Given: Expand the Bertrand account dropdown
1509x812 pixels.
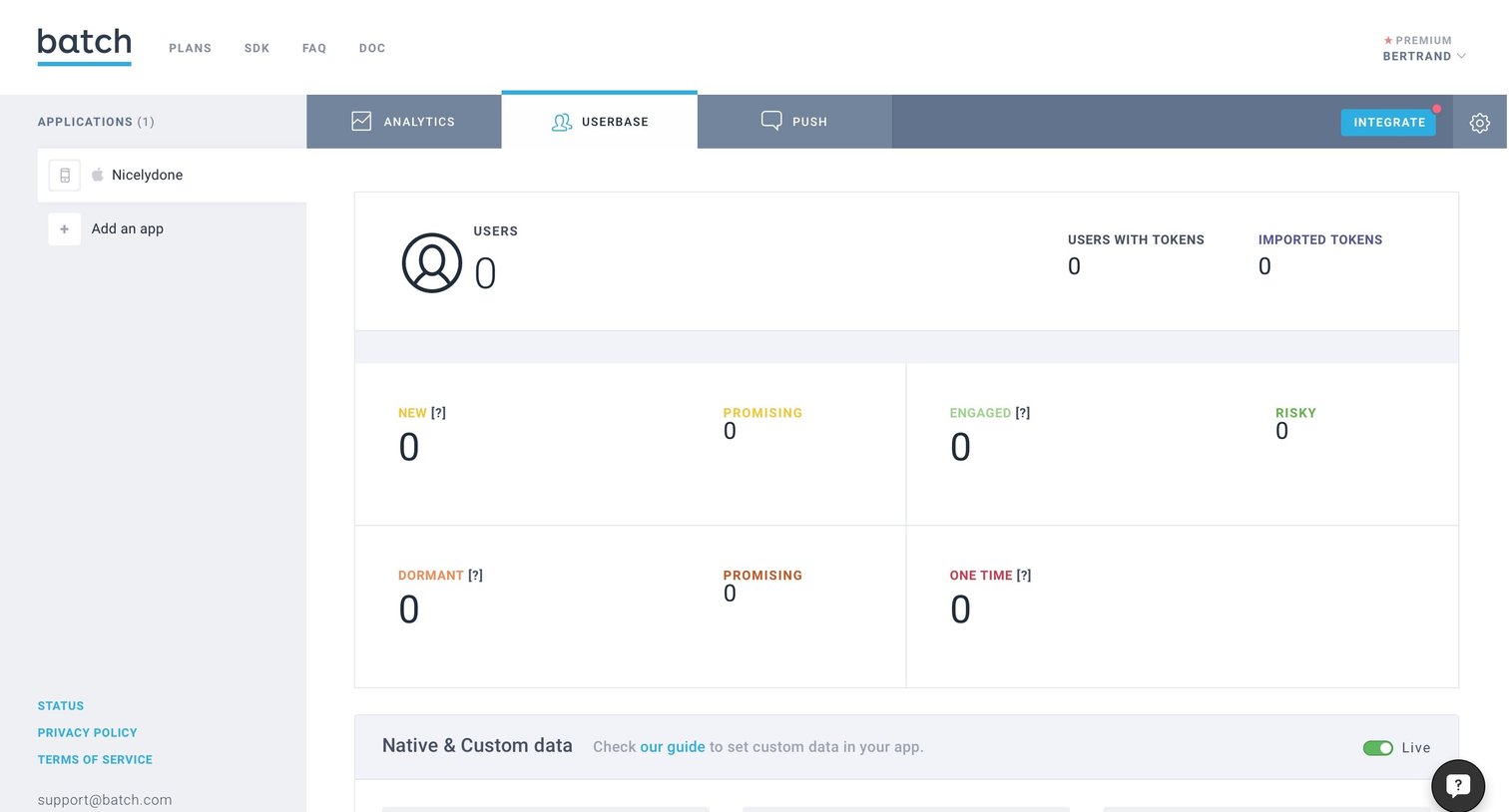Looking at the screenshot, I should pos(1424,56).
